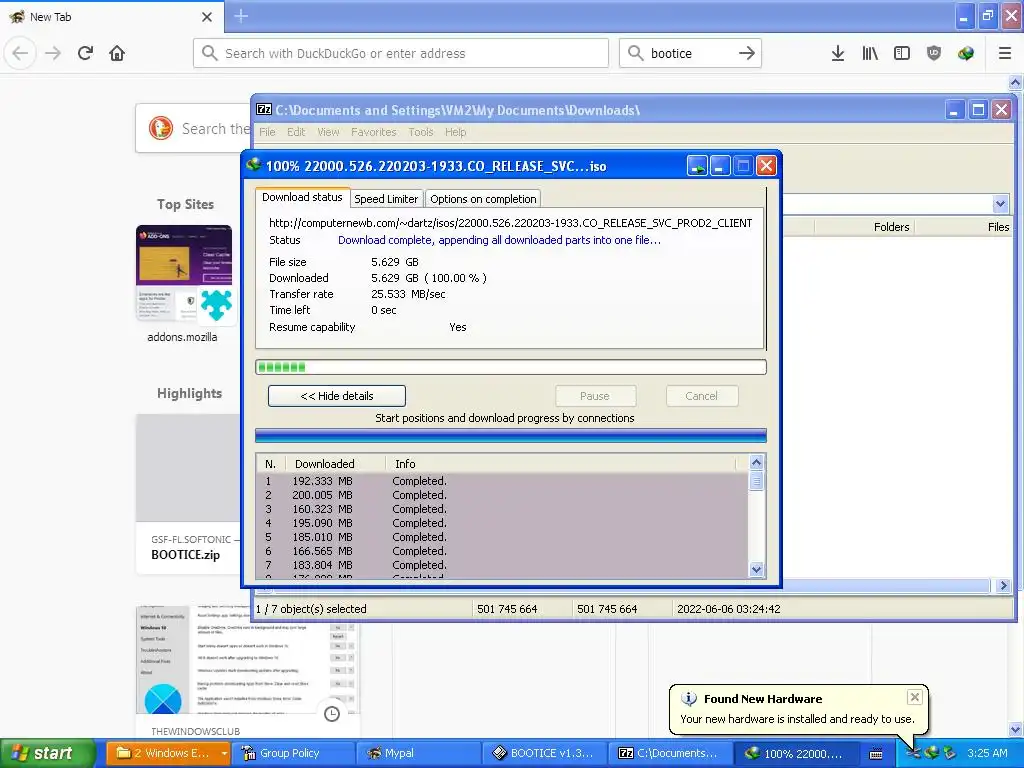Click 7-Zip horizontal scrollbar right arrow
Image resolution: width=1024 pixels, height=768 pixels.
tap(1004, 586)
